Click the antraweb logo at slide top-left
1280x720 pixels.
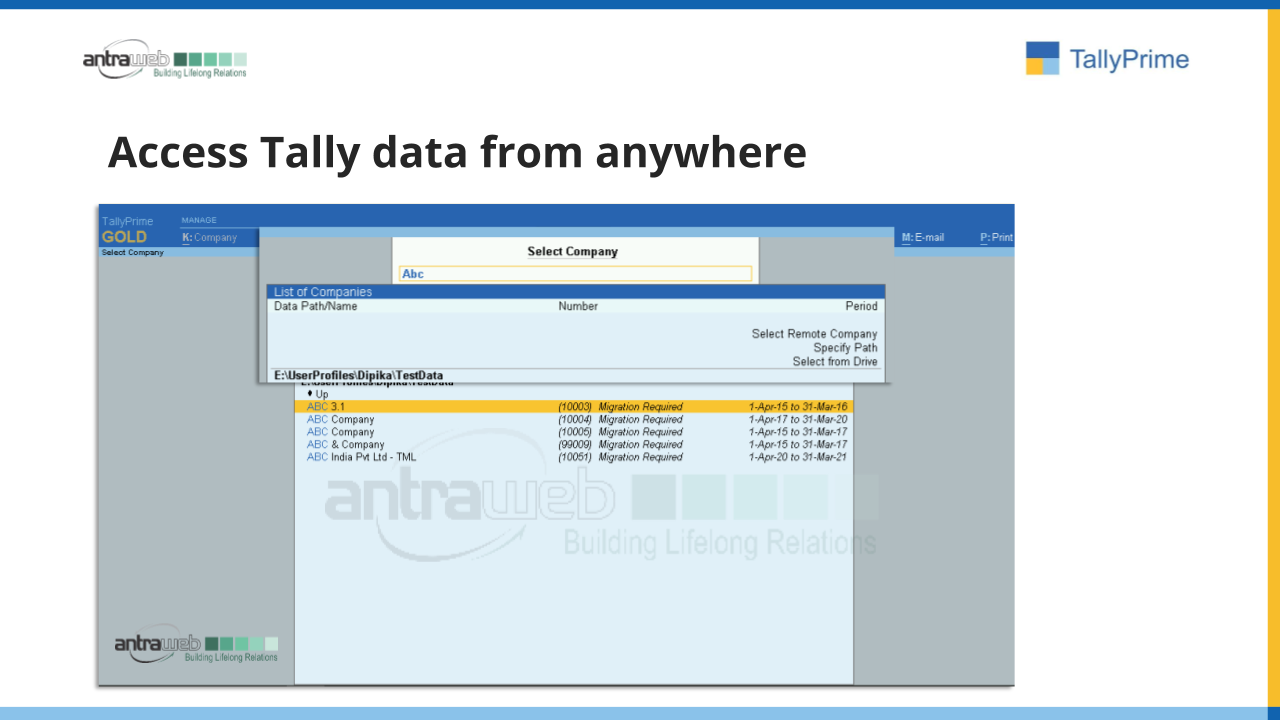[165, 59]
